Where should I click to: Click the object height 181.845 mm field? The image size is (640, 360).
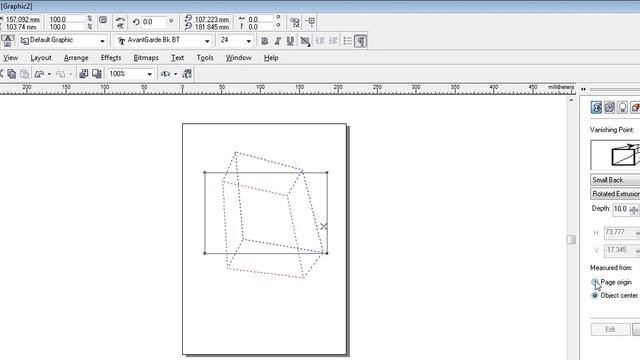point(211,27)
